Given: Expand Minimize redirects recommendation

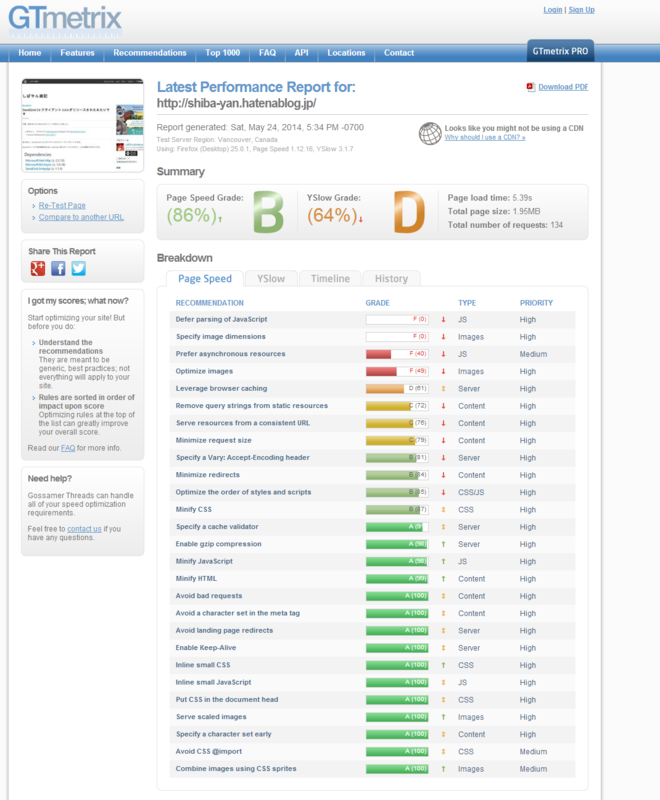Looking at the screenshot, I should click(207, 475).
